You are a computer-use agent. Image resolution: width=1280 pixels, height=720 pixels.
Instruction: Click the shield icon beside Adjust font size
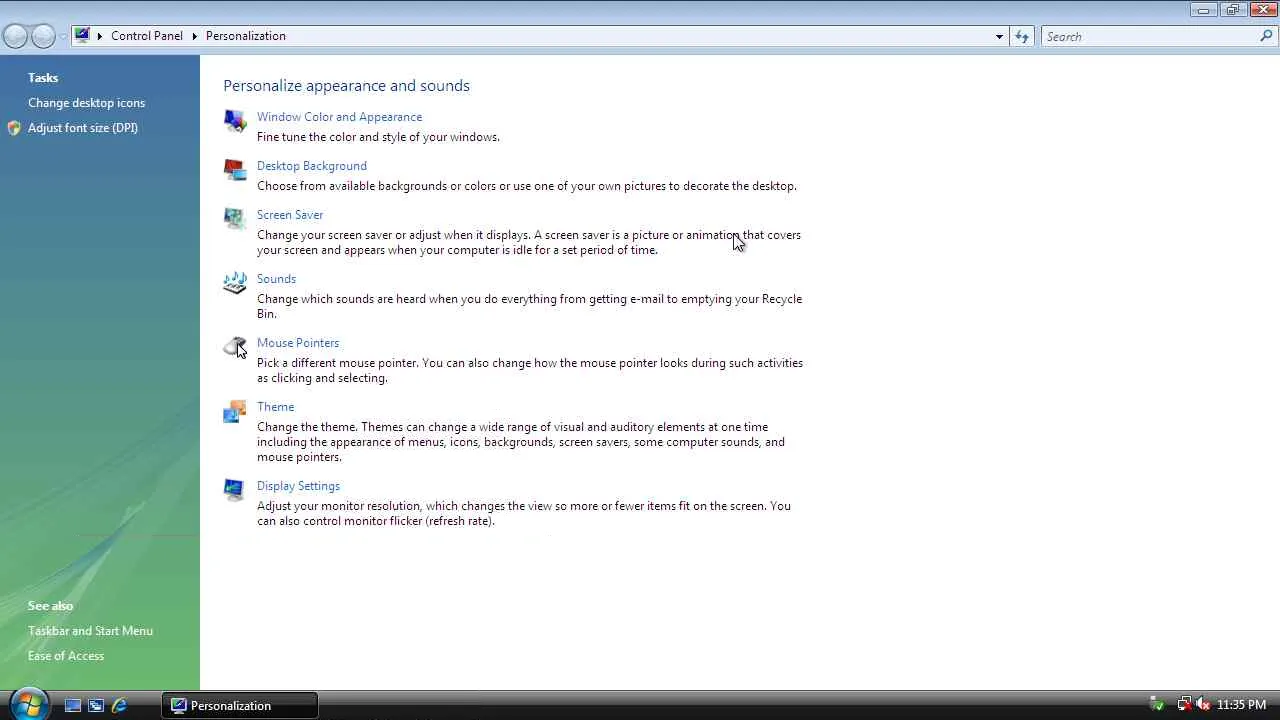[x=14, y=128]
